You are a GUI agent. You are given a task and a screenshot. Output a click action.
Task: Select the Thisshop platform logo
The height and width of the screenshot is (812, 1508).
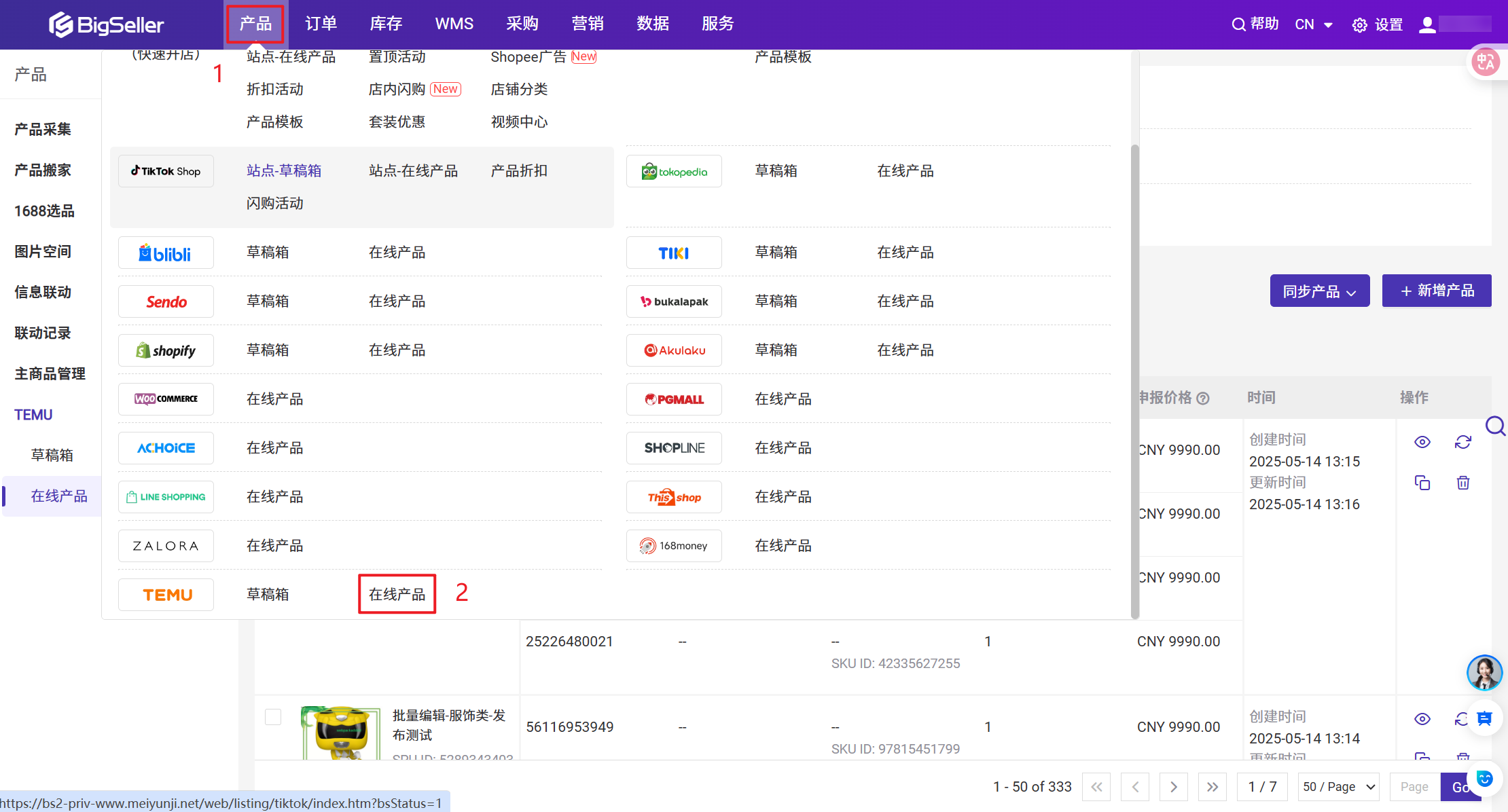[674, 497]
